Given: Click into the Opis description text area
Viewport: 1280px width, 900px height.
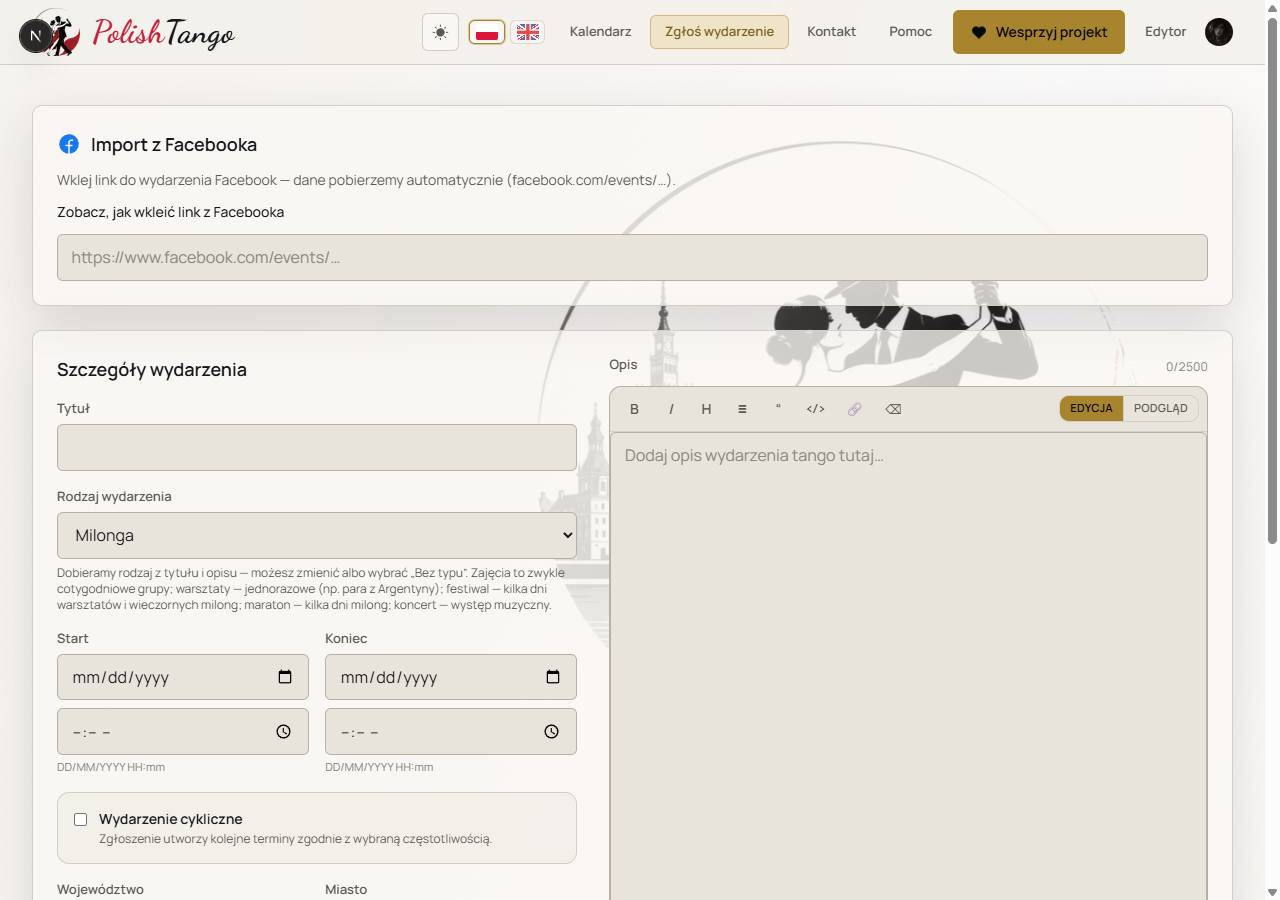Looking at the screenshot, I should (908, 666).
